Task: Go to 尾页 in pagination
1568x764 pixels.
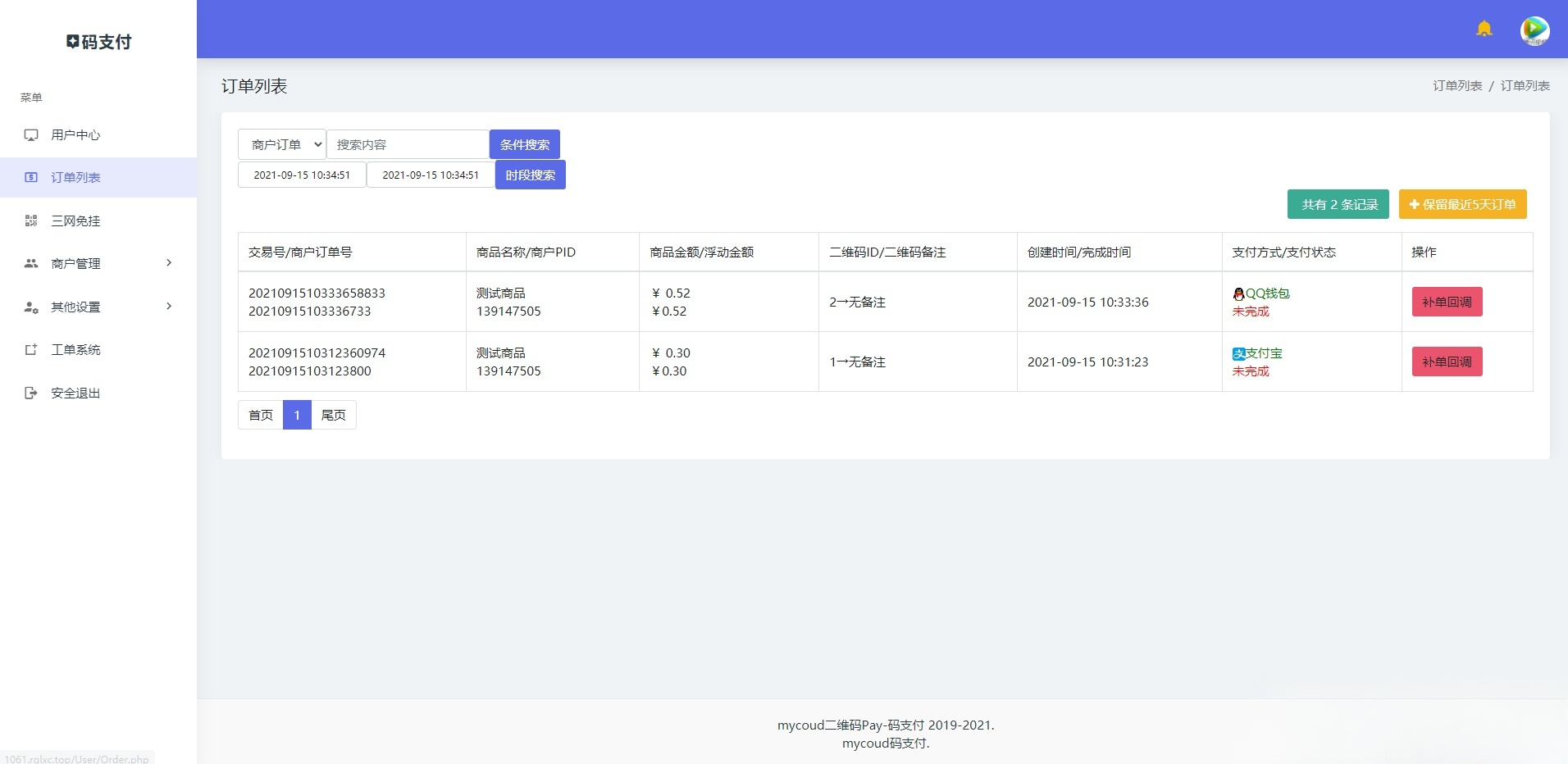Action: point(333,415)
